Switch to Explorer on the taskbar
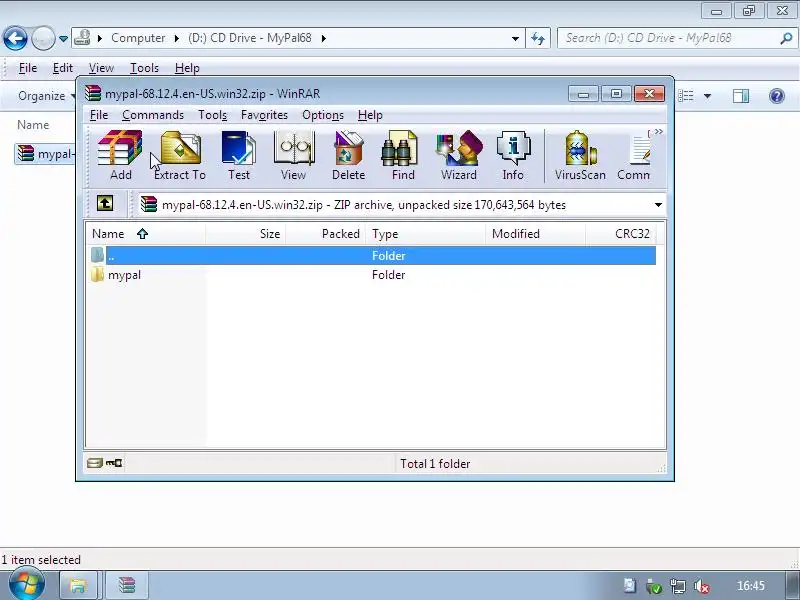Viewport: 800px width, 600px height. 78,585
